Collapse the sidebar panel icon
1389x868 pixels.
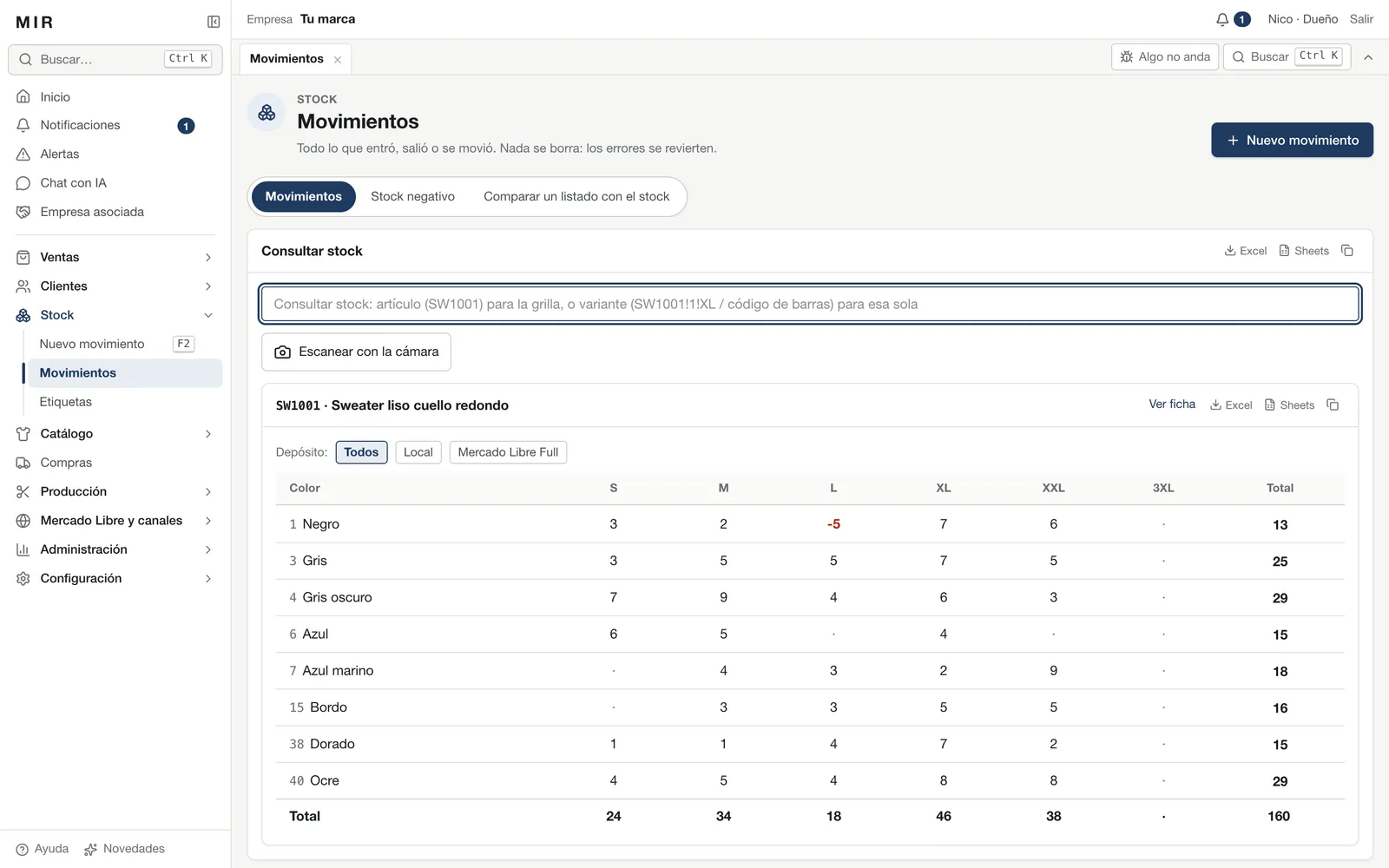tap(214, 22)
